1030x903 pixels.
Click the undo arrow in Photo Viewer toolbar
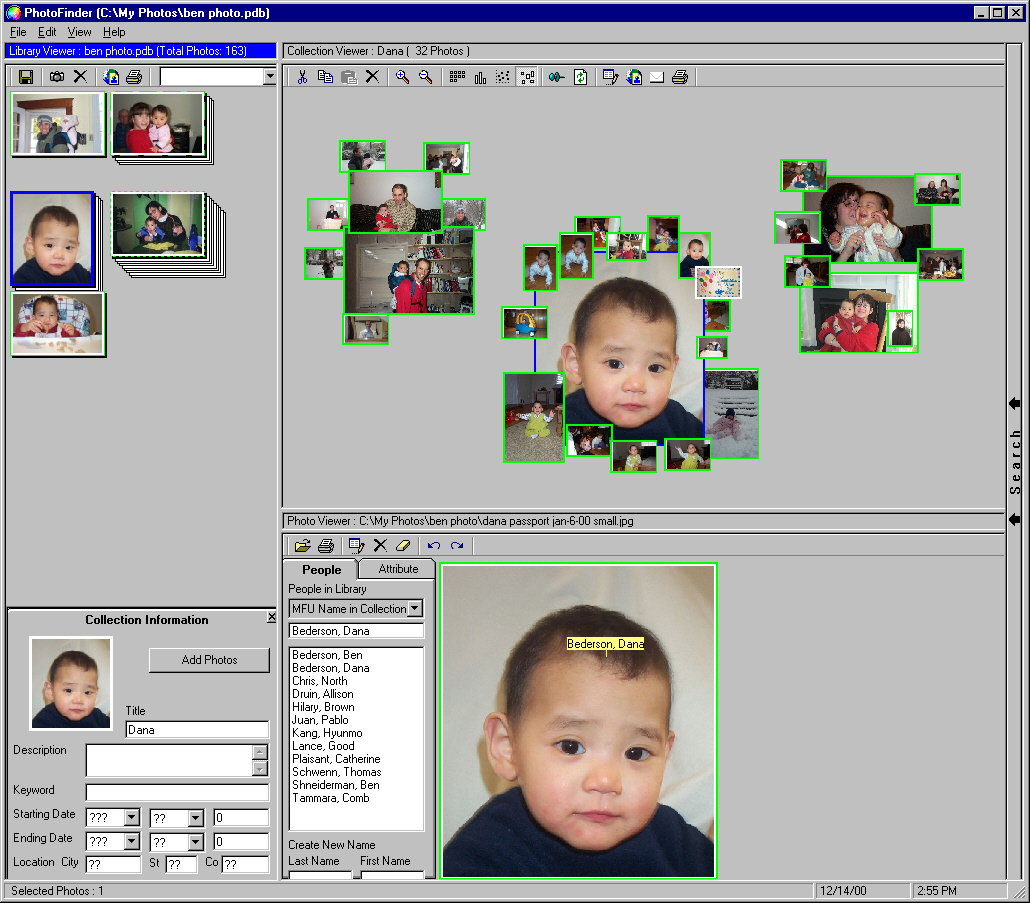point(433,545)
